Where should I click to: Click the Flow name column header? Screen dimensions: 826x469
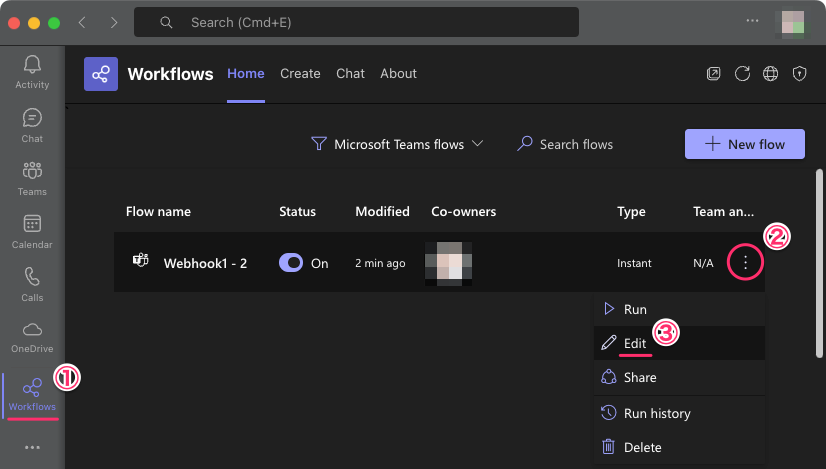(158, 211)
